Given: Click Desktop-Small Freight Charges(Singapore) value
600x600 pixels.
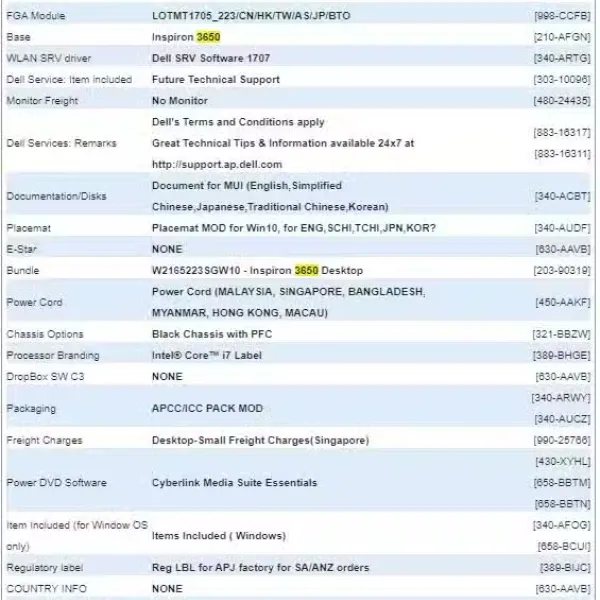Looking at the screenshot, I should point(261,440).
